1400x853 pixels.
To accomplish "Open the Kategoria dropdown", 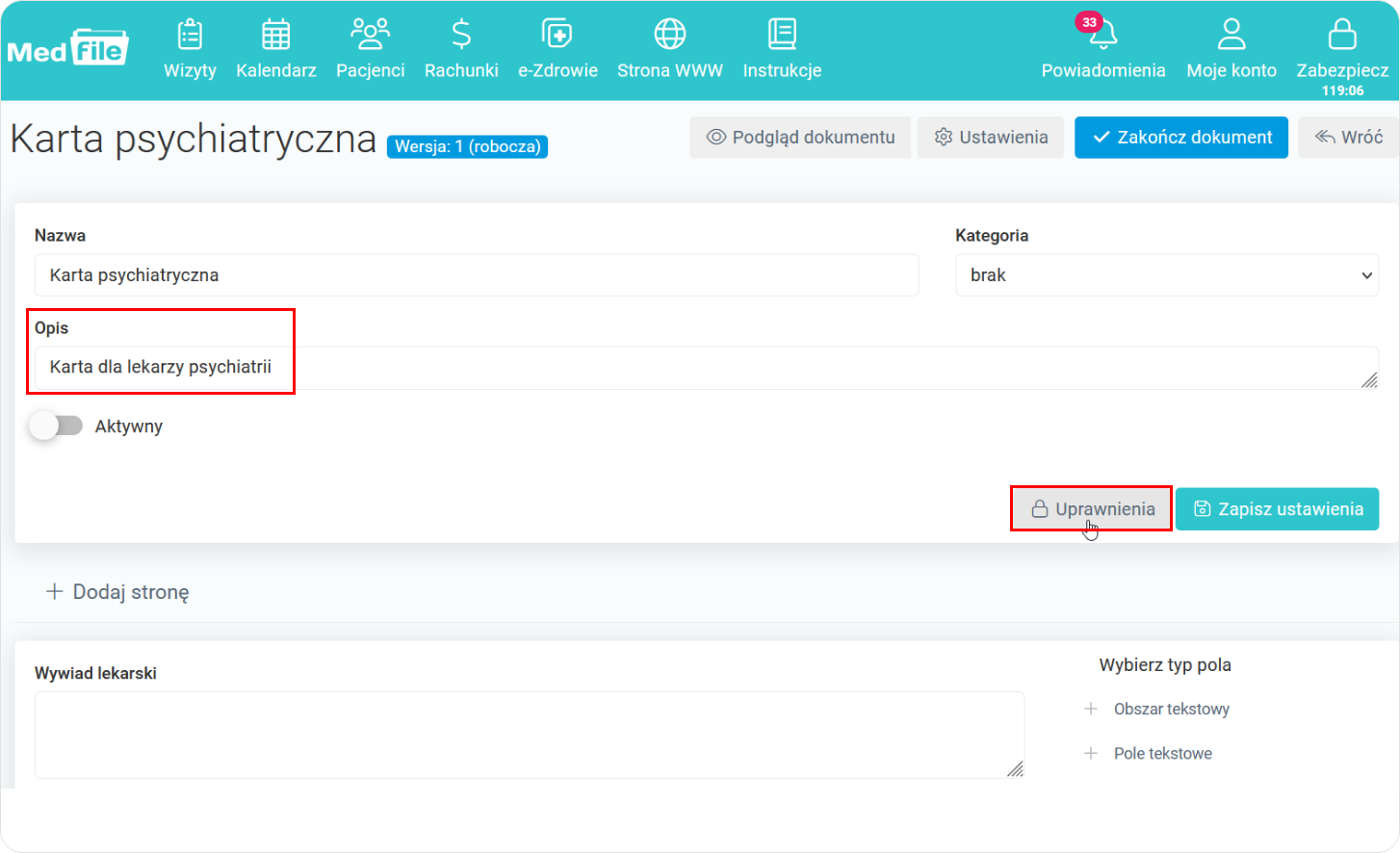I will click(1167, 275).
